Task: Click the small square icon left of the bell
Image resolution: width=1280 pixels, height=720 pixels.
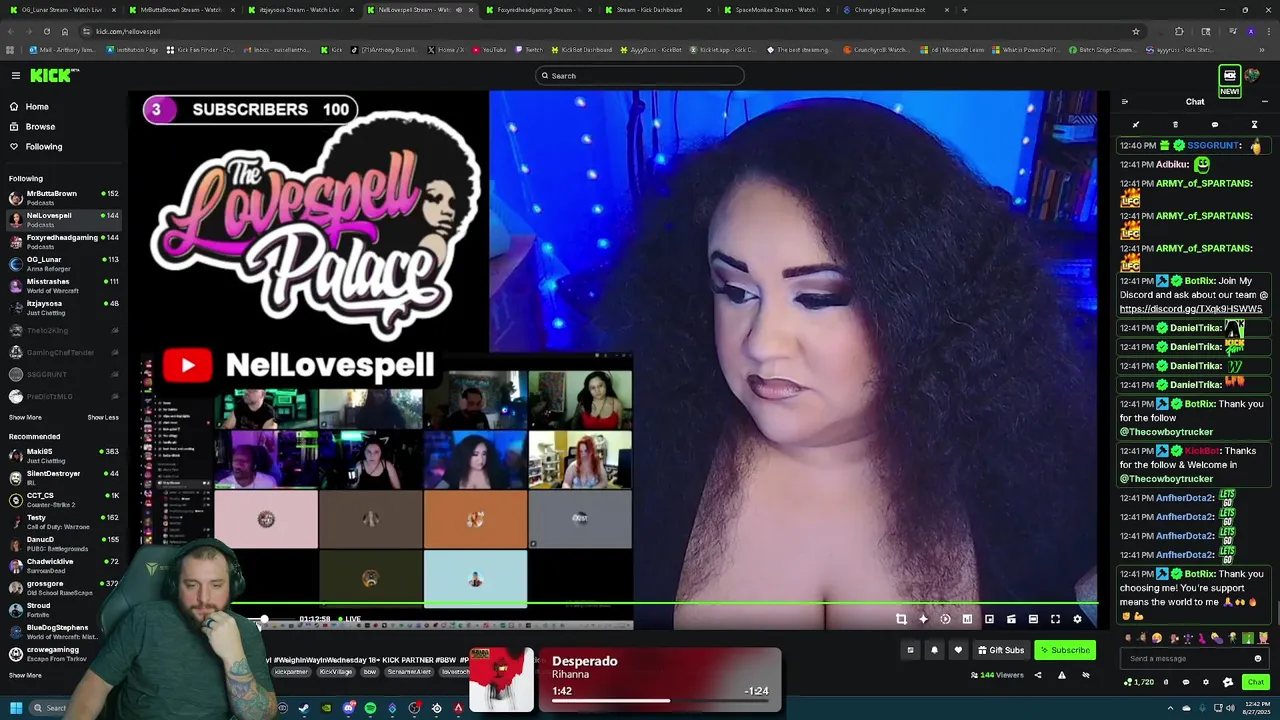Action: 910,650
